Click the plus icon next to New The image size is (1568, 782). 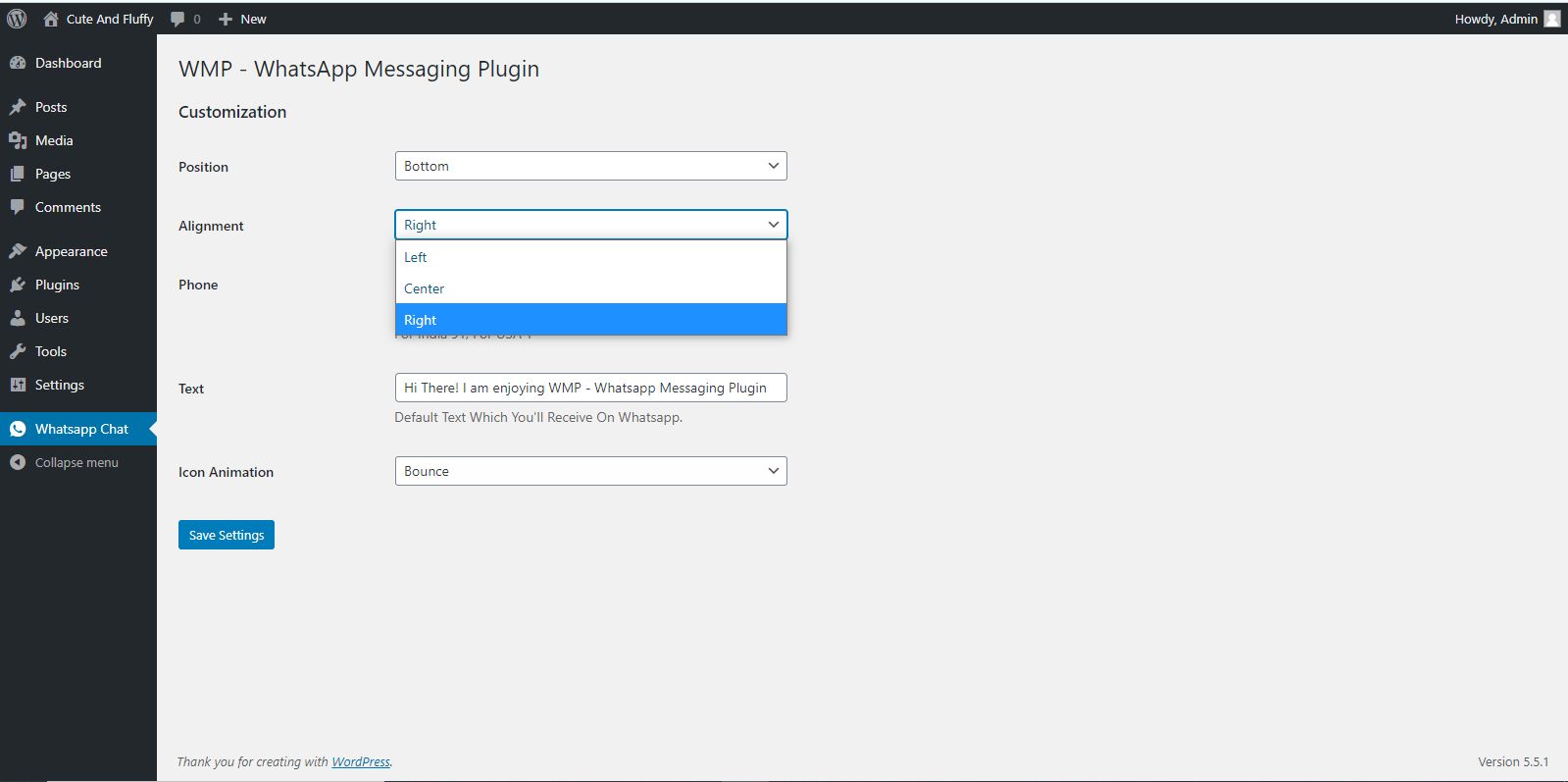[226, 19]
